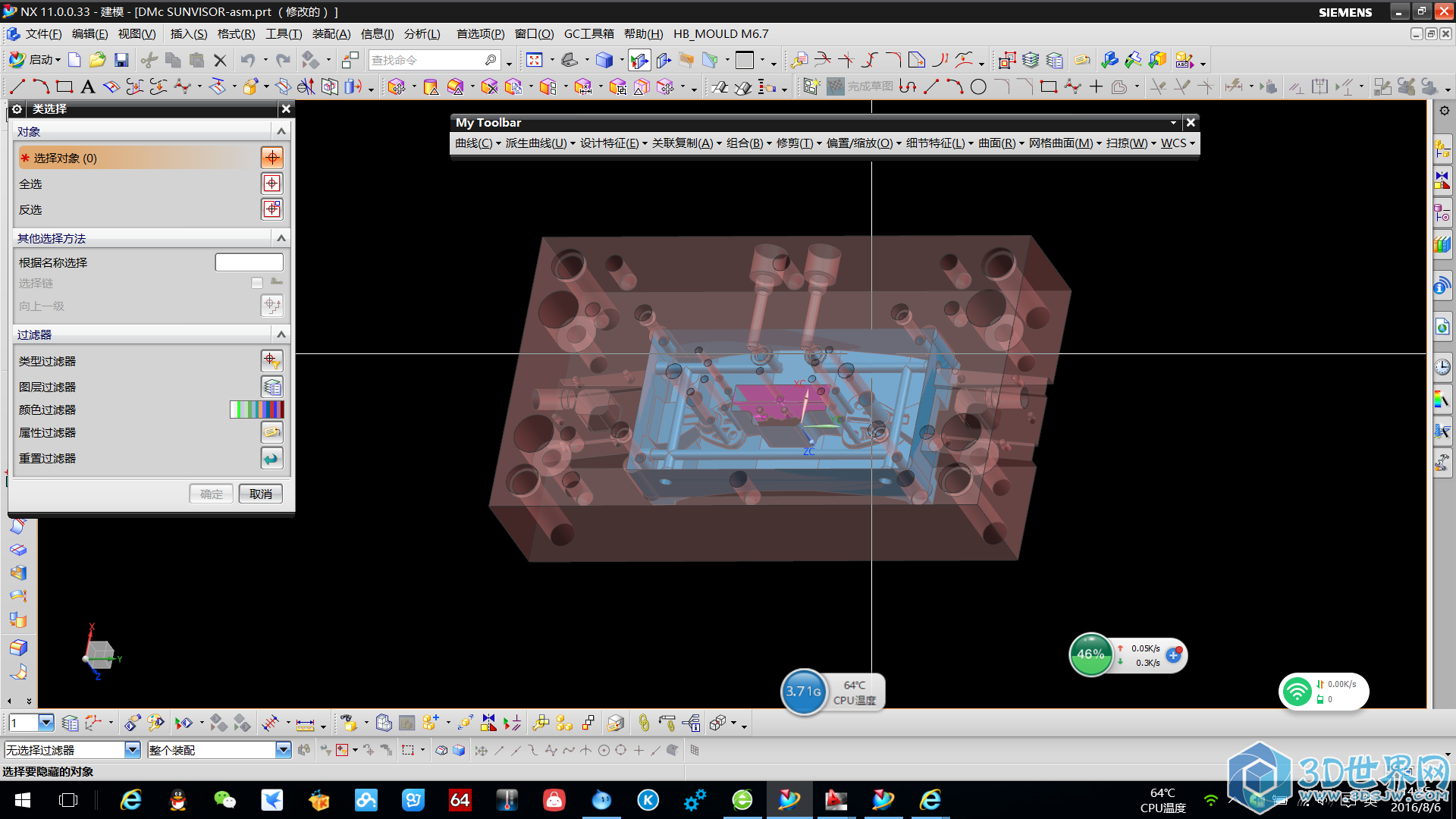Open the HB_MOULD M6.7 menu
This screenshot has width=1456, height=819.
point(720,34)
